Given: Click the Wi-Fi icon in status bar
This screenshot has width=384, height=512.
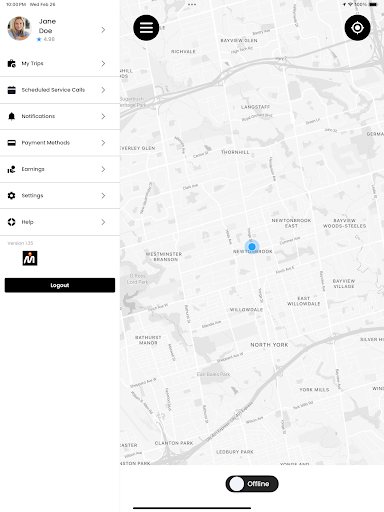Looking at the screenshot, I should [350, 4].
